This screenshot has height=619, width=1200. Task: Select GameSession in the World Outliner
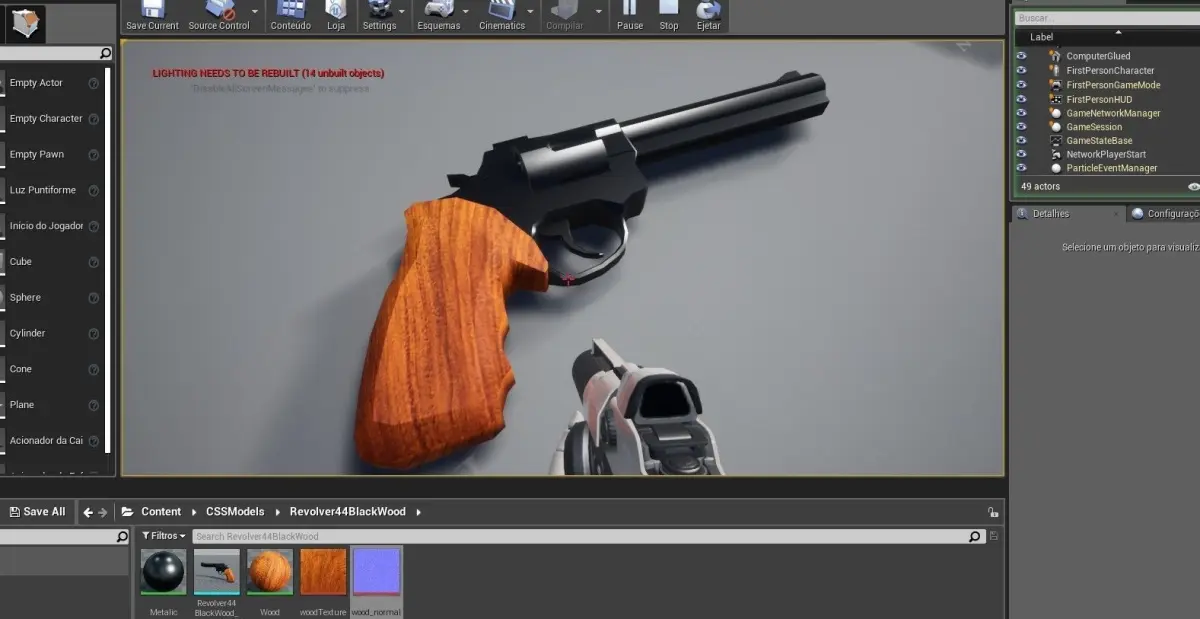(1094, 127)
